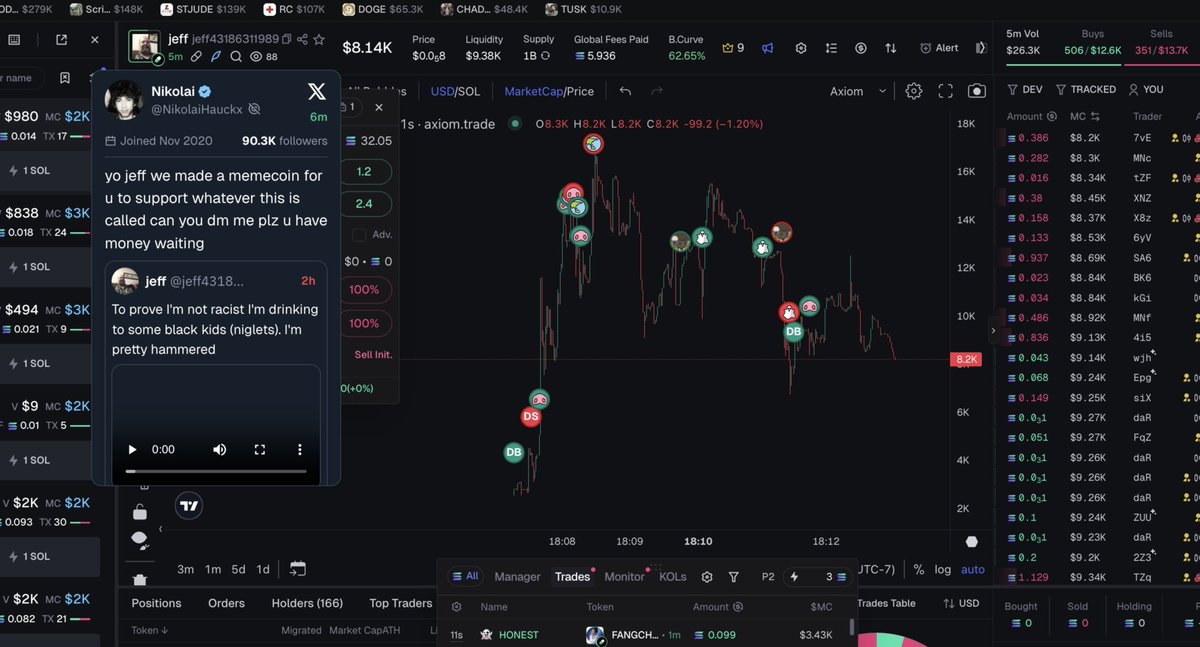
Task: Click the dollar coin icon in header
Action: click(860, 48)
